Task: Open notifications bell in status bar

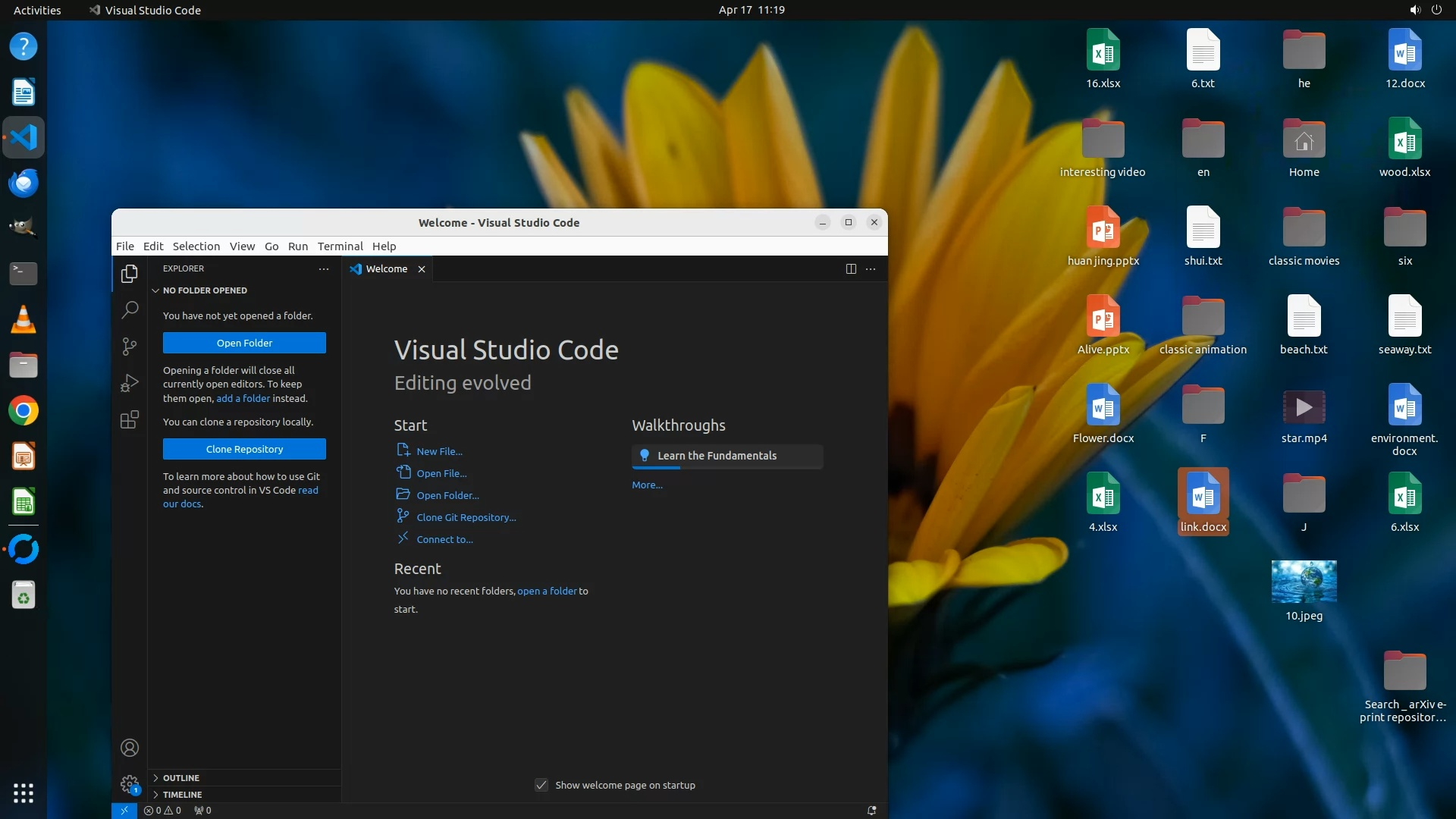Action: (x=872, y=810)
